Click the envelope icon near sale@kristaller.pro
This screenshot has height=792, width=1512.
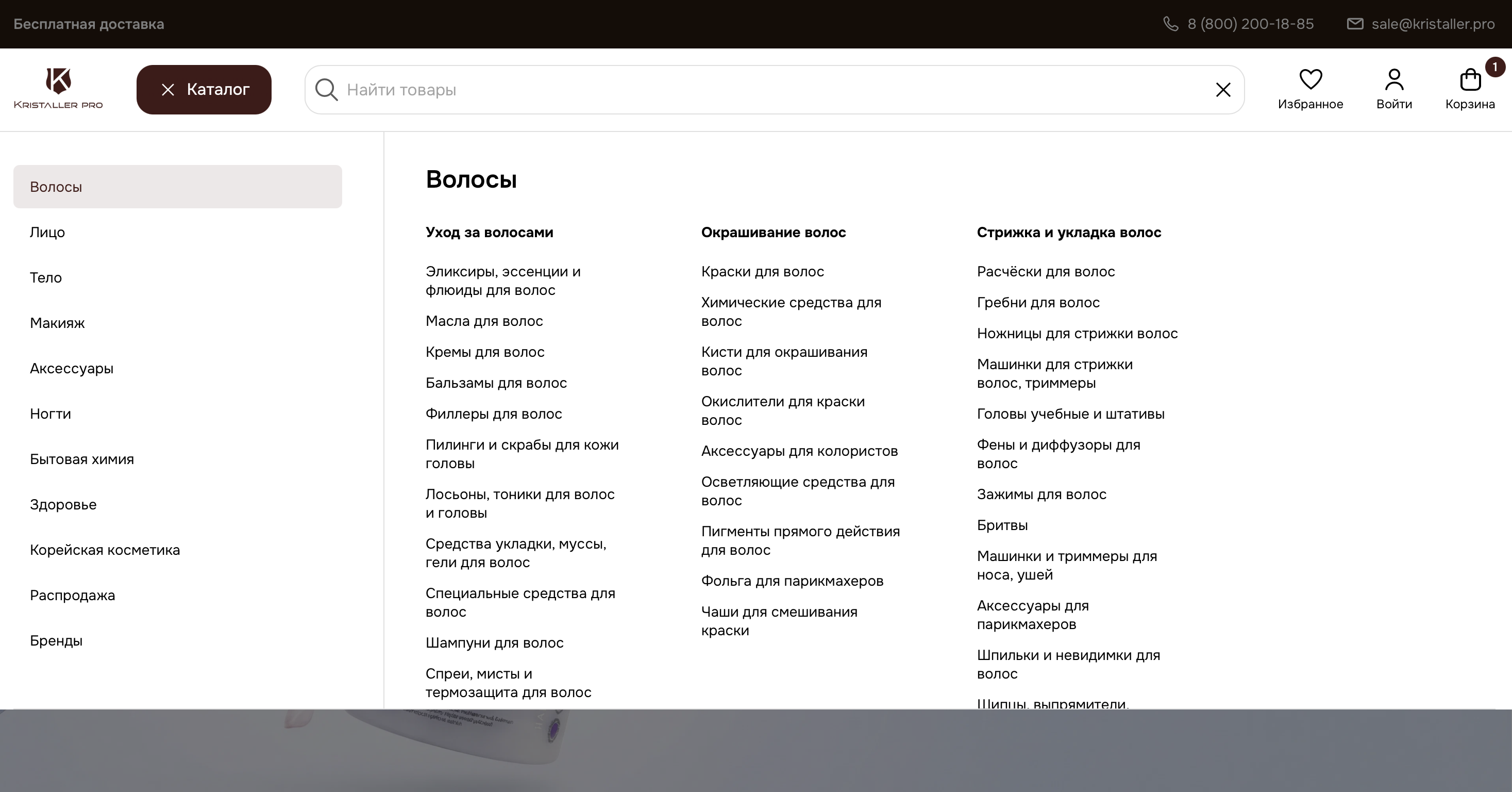pos(1356,24)
